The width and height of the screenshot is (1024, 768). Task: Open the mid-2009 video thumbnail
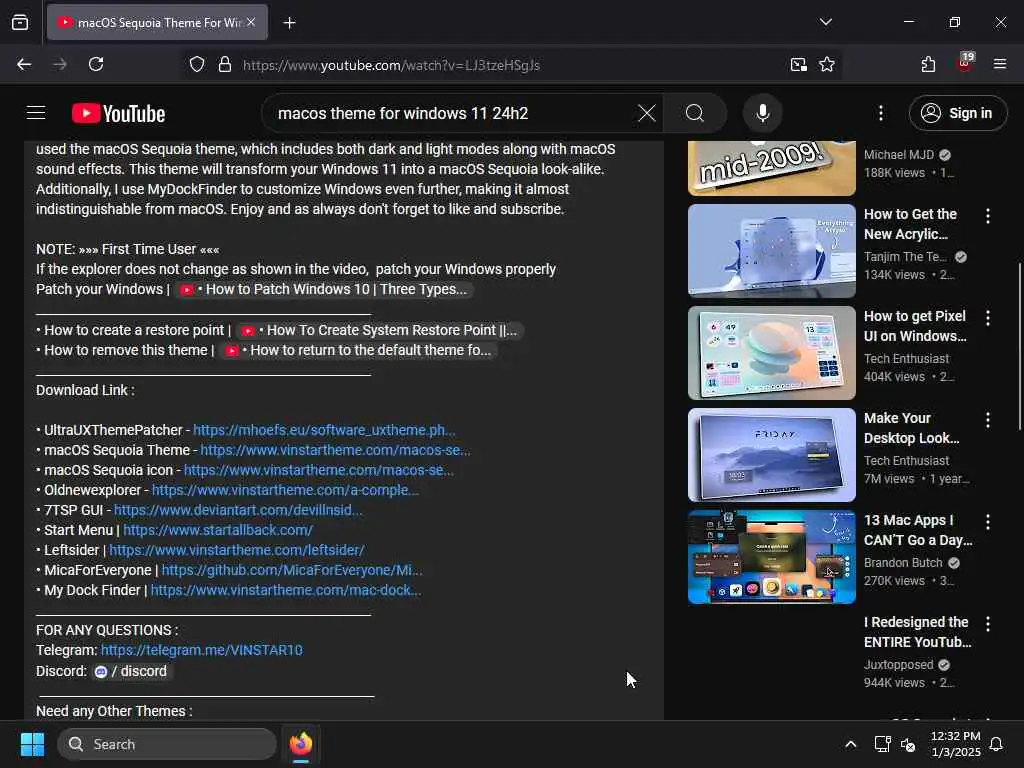(772, 168)
